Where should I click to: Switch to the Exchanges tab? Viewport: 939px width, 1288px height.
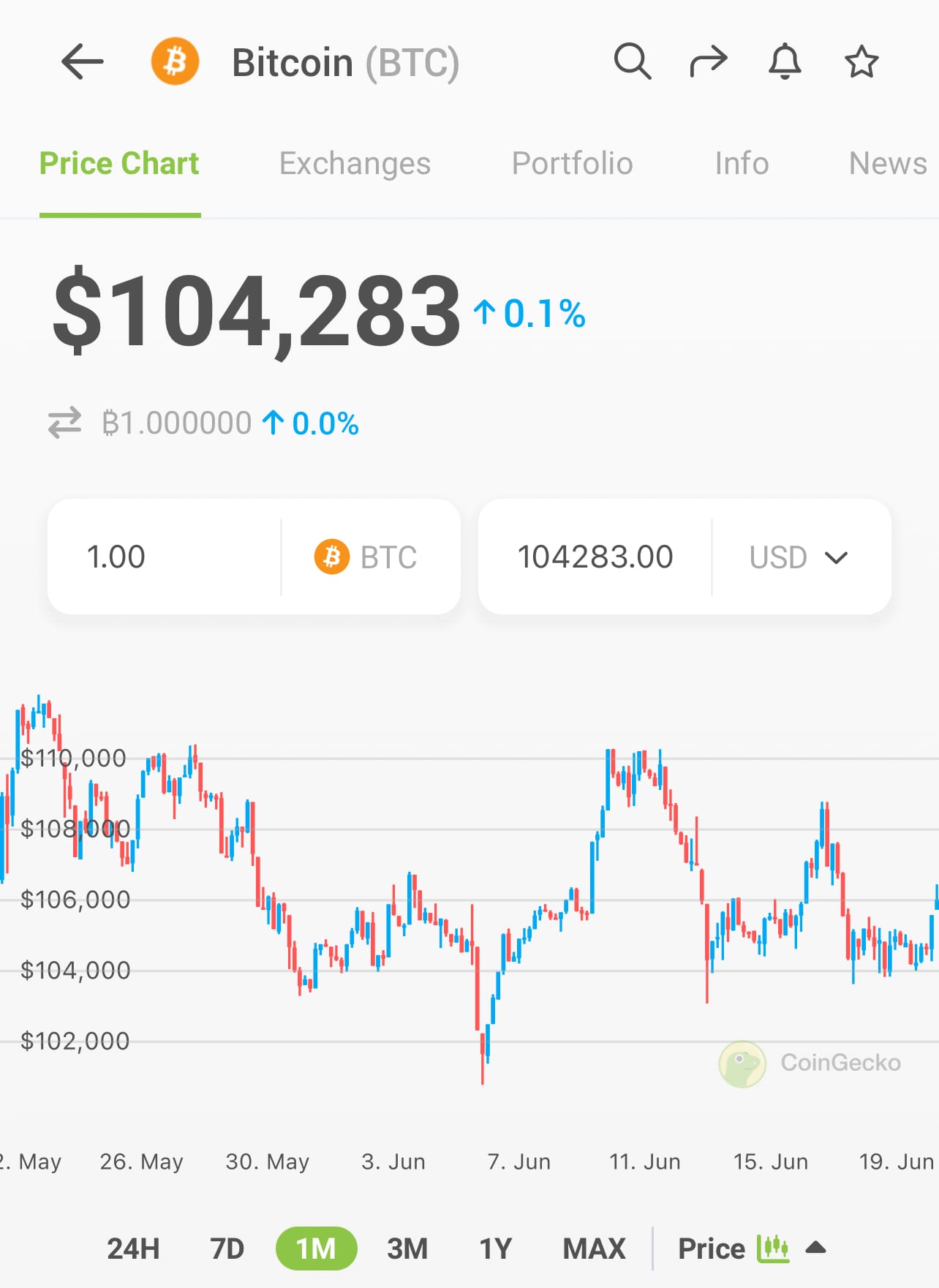[355, 163]
